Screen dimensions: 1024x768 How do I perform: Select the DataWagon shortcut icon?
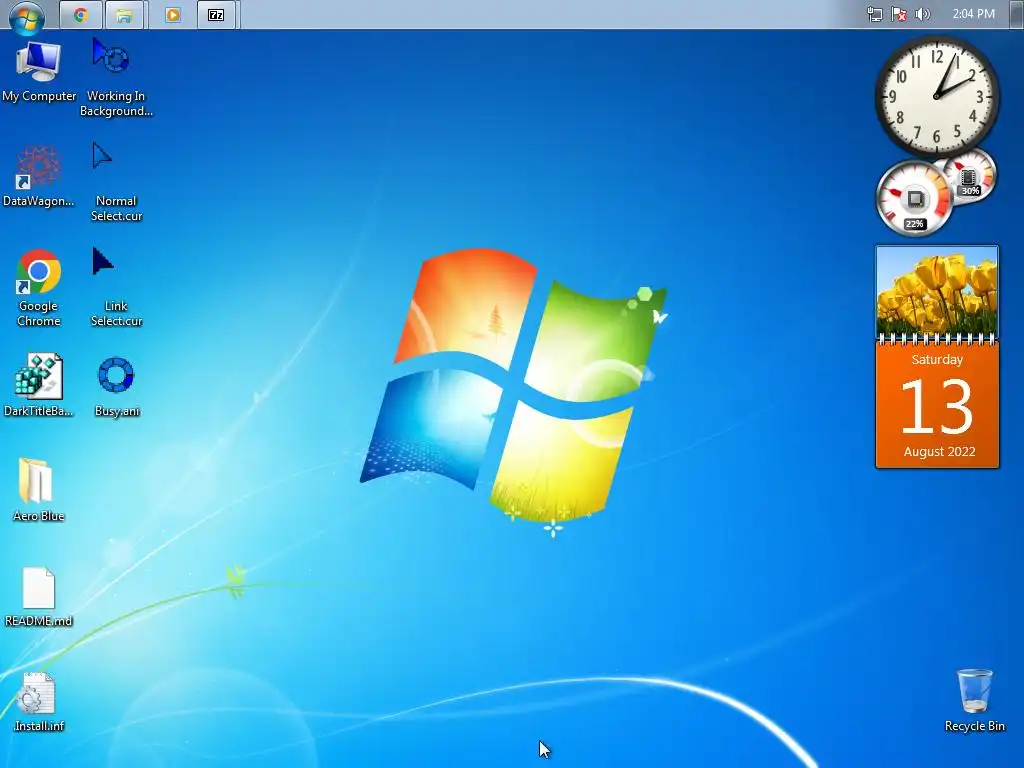point(39,176)
